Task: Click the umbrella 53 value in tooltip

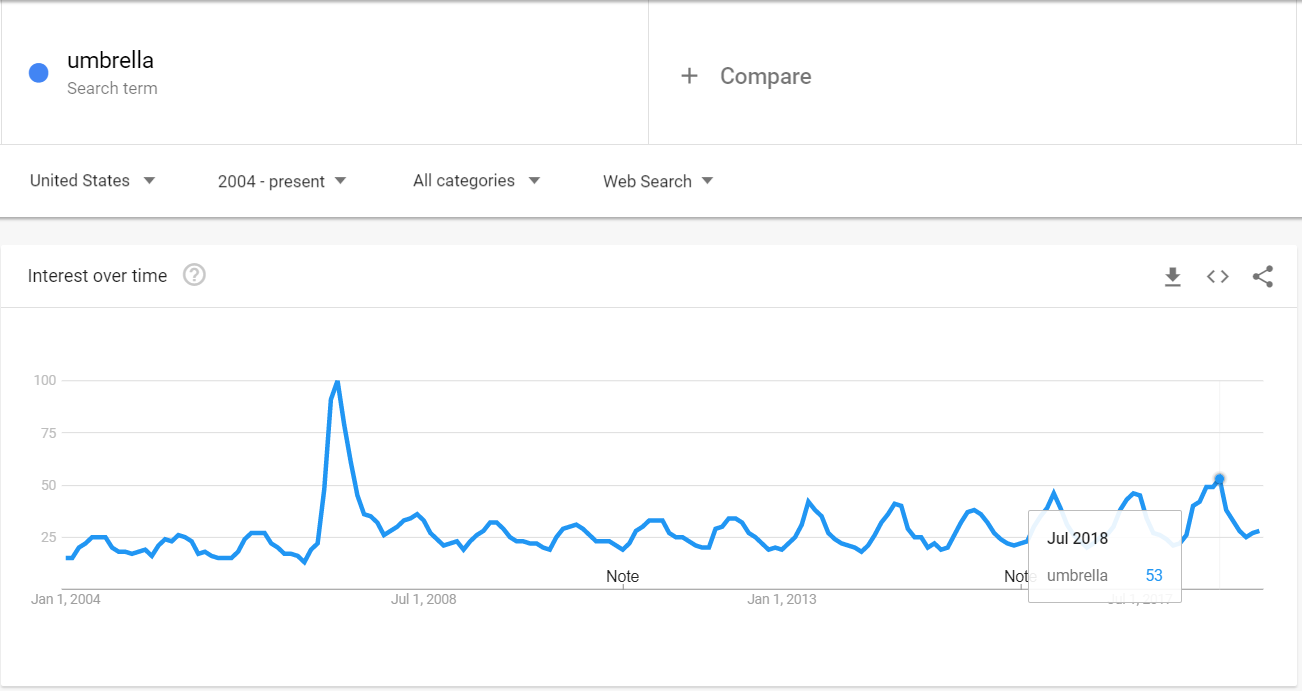Action: point(1154,575)
